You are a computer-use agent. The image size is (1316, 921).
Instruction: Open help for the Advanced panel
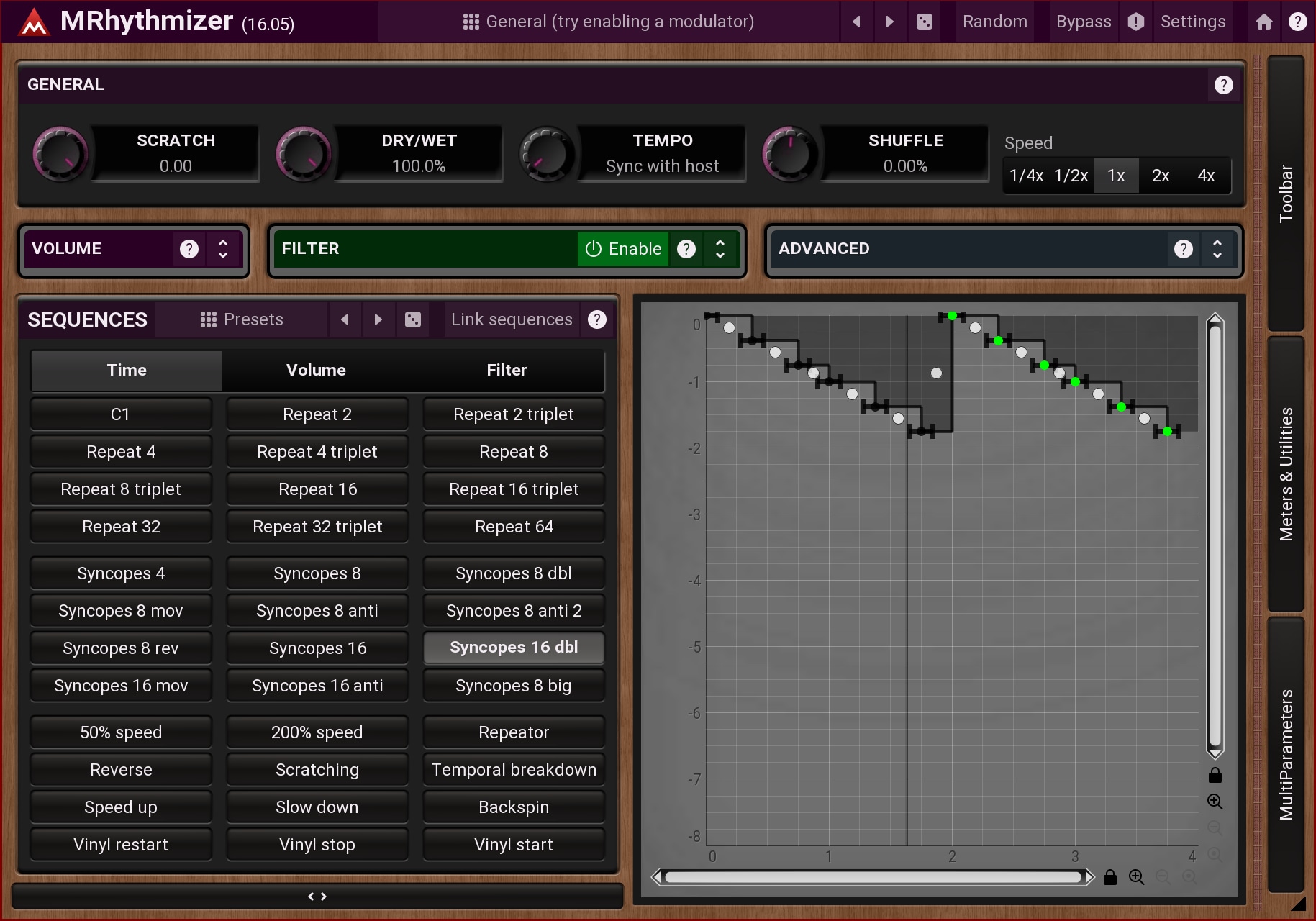point(1184,249)
